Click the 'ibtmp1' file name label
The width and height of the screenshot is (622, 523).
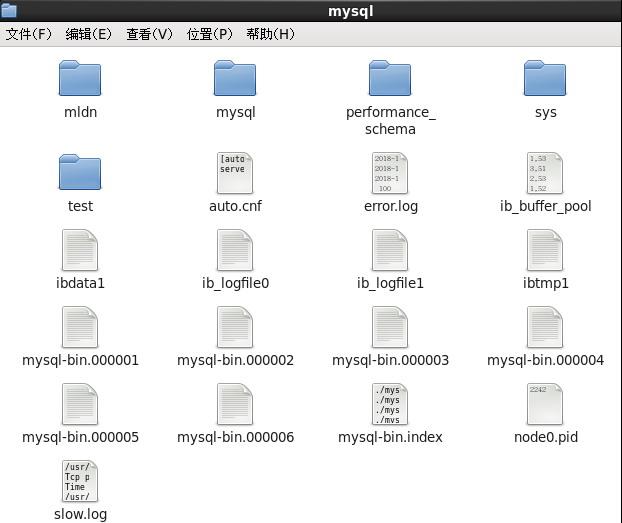tap(546, 283)
